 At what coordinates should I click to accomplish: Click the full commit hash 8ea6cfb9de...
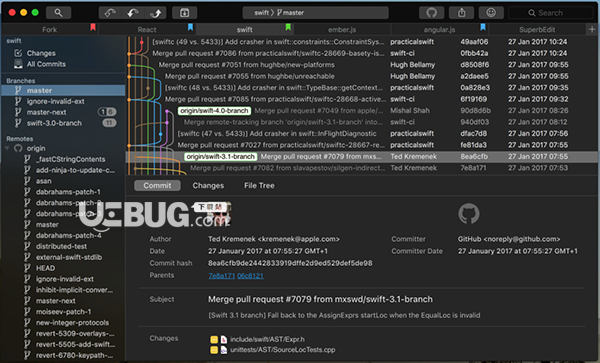(290, 263)
